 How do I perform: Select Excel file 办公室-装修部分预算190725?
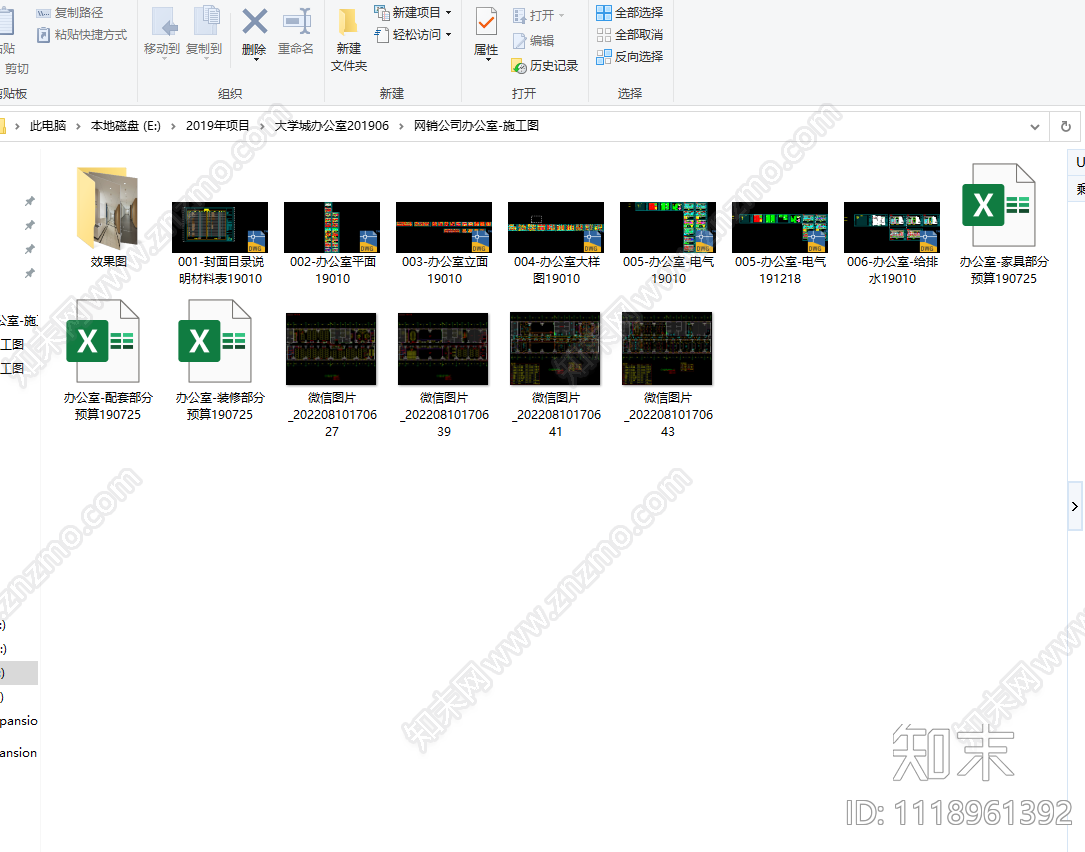tap(220, 361)
